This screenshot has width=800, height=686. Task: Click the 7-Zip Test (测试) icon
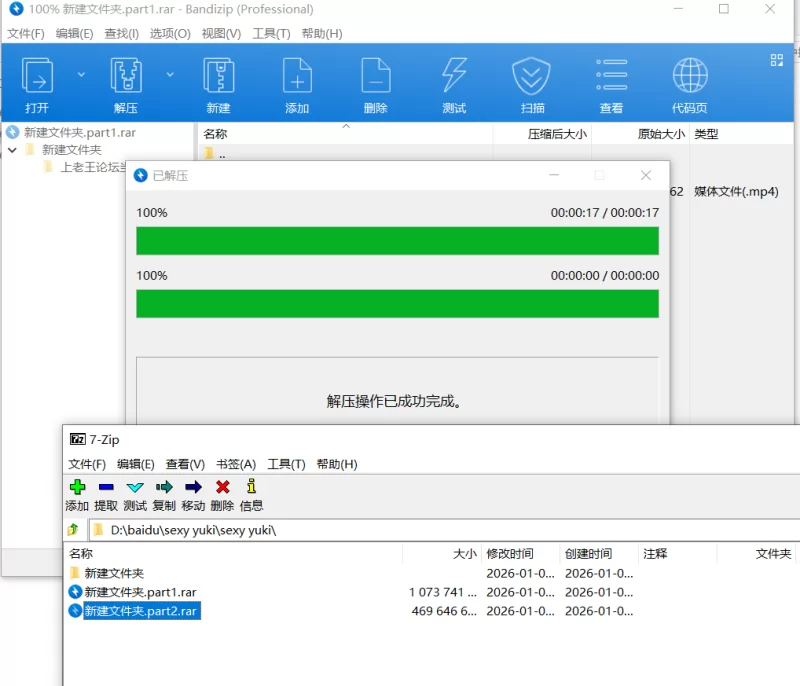pyautogui.click(x=135, y=487)
